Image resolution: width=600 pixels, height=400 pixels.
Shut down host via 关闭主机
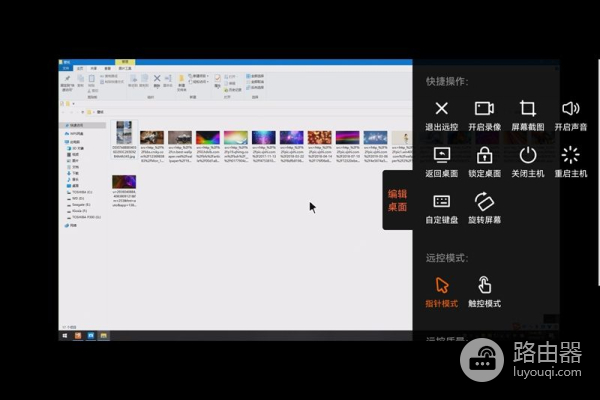pyautogui.click(x=528, y=155)
